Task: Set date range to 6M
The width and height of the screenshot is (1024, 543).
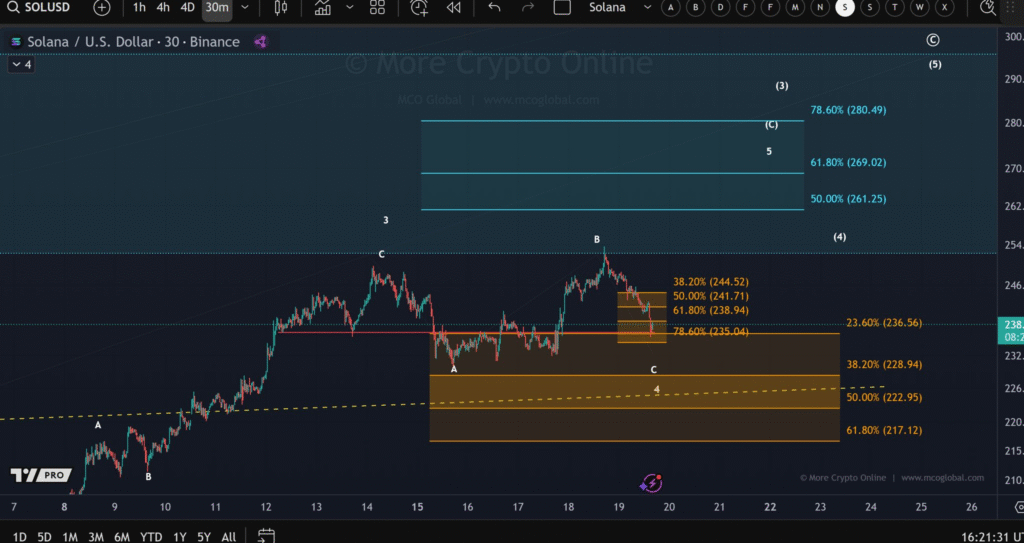Action: [121, 537]
